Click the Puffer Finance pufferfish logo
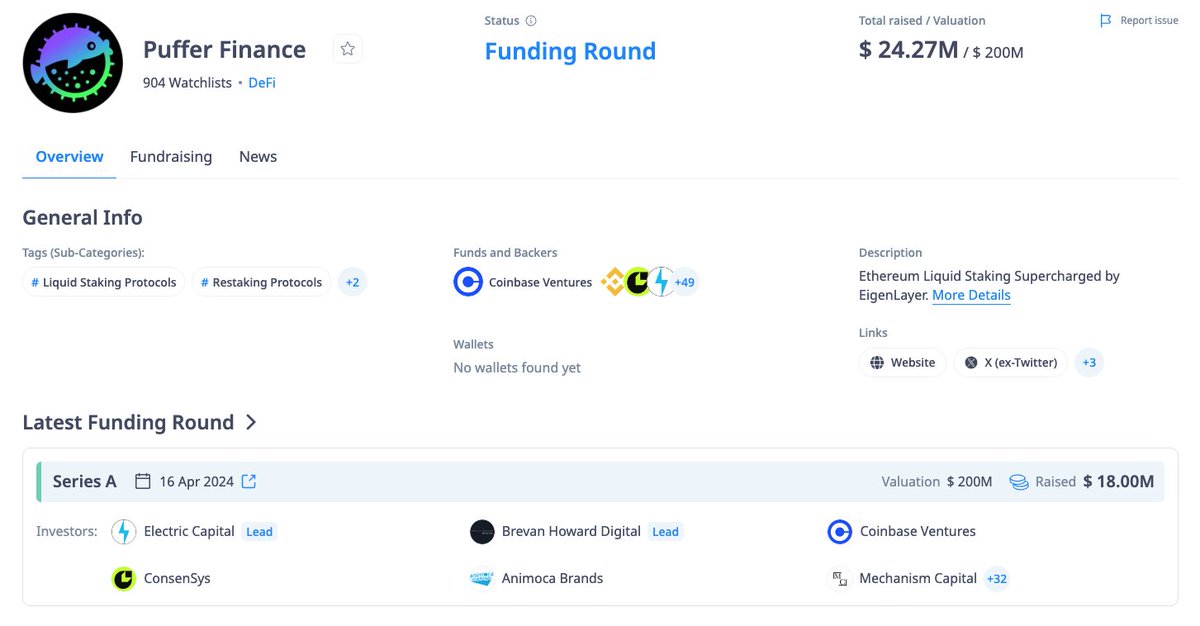This screenshot has height=626, width=1200. 73,63
